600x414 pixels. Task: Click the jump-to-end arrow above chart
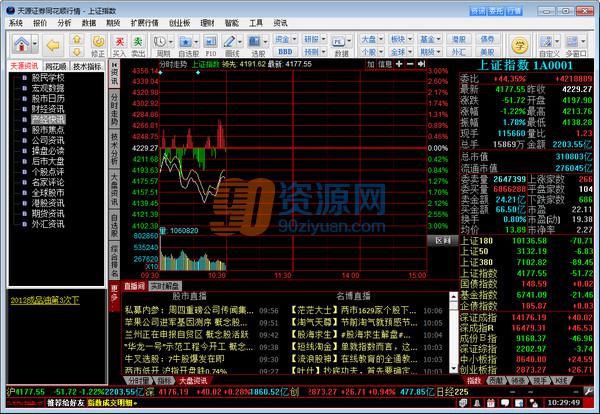pyautogui.click(x=421, y=64)
